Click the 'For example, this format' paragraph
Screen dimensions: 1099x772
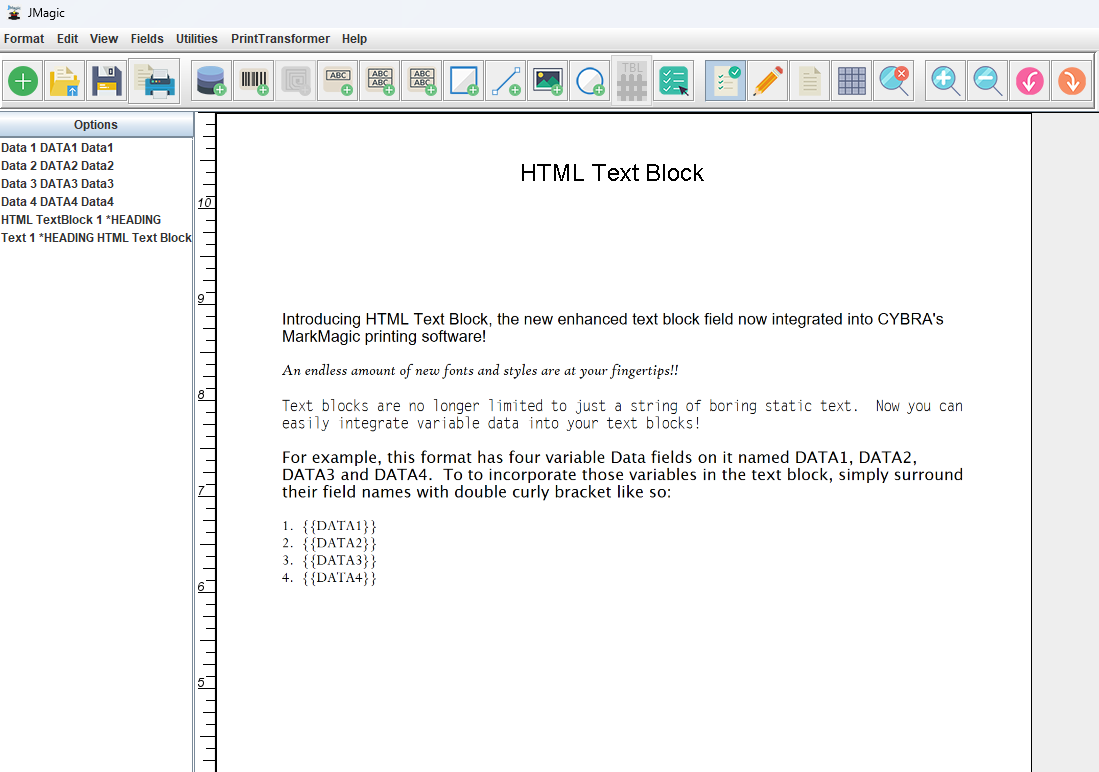[622, 475]
